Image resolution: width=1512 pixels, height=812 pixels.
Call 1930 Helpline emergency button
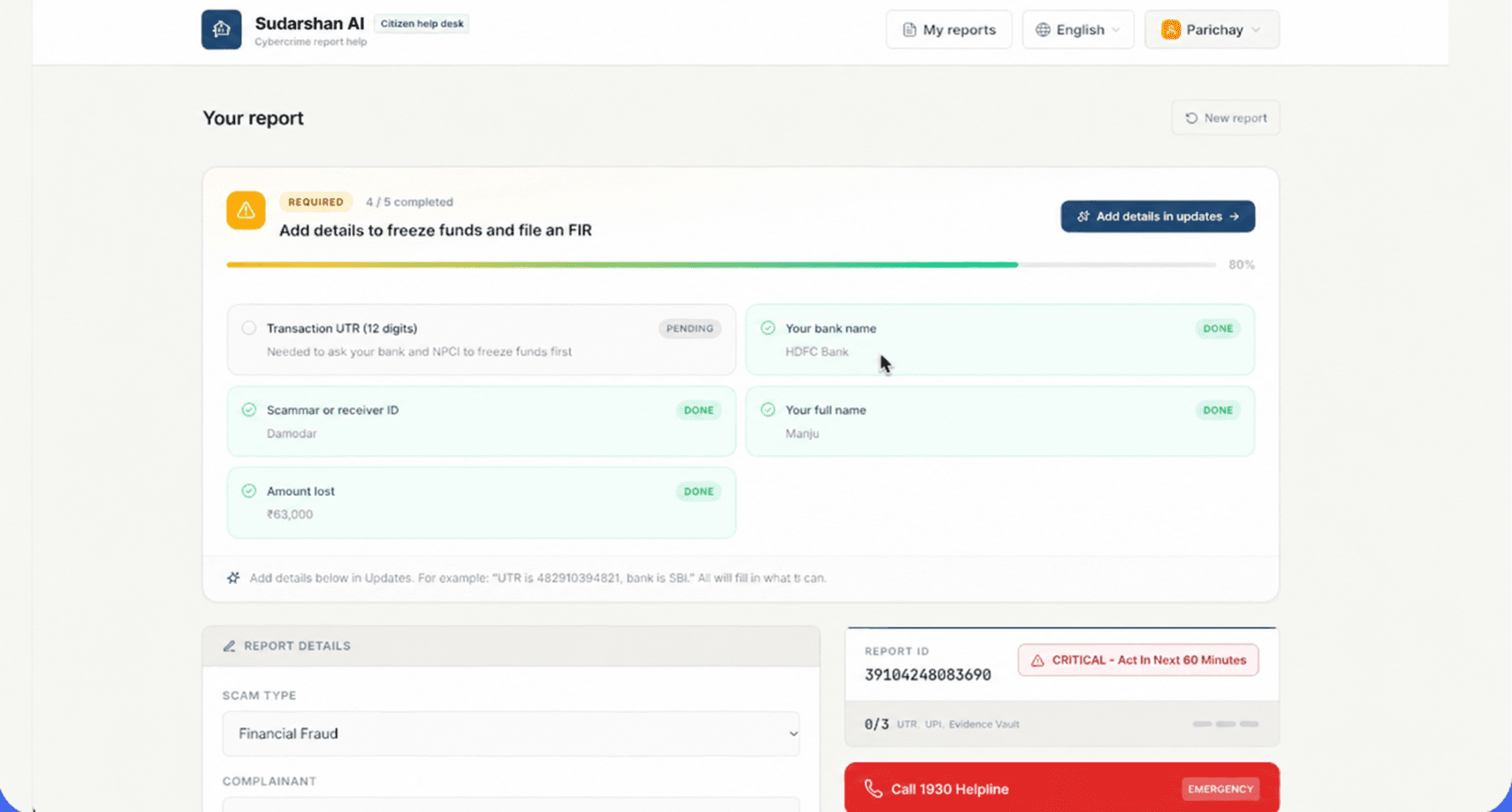1062,789
